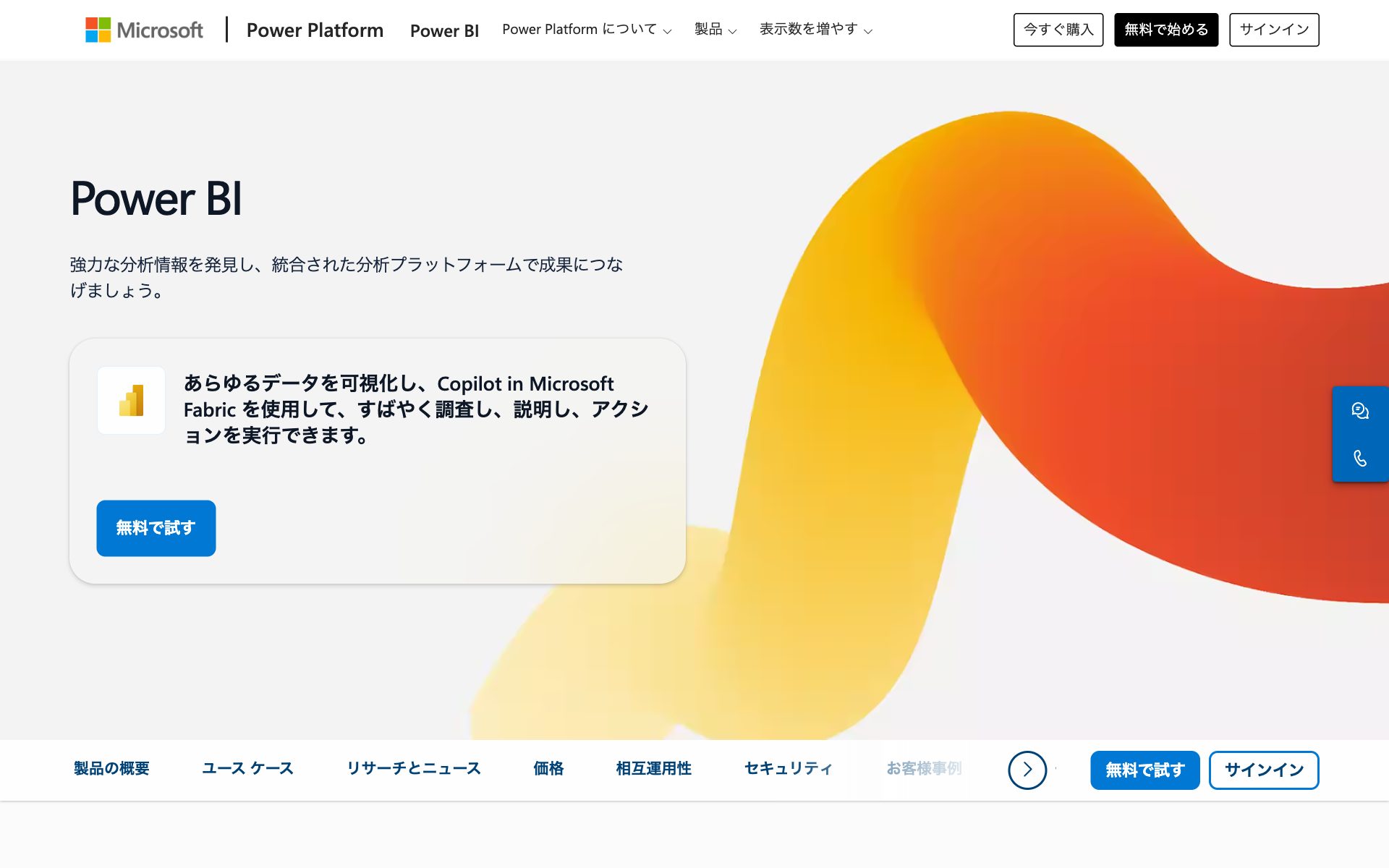Viewport: 1389px width, 868px height.
Task: Select the 製品の概要 tab
Action: [x=111, y=769]
